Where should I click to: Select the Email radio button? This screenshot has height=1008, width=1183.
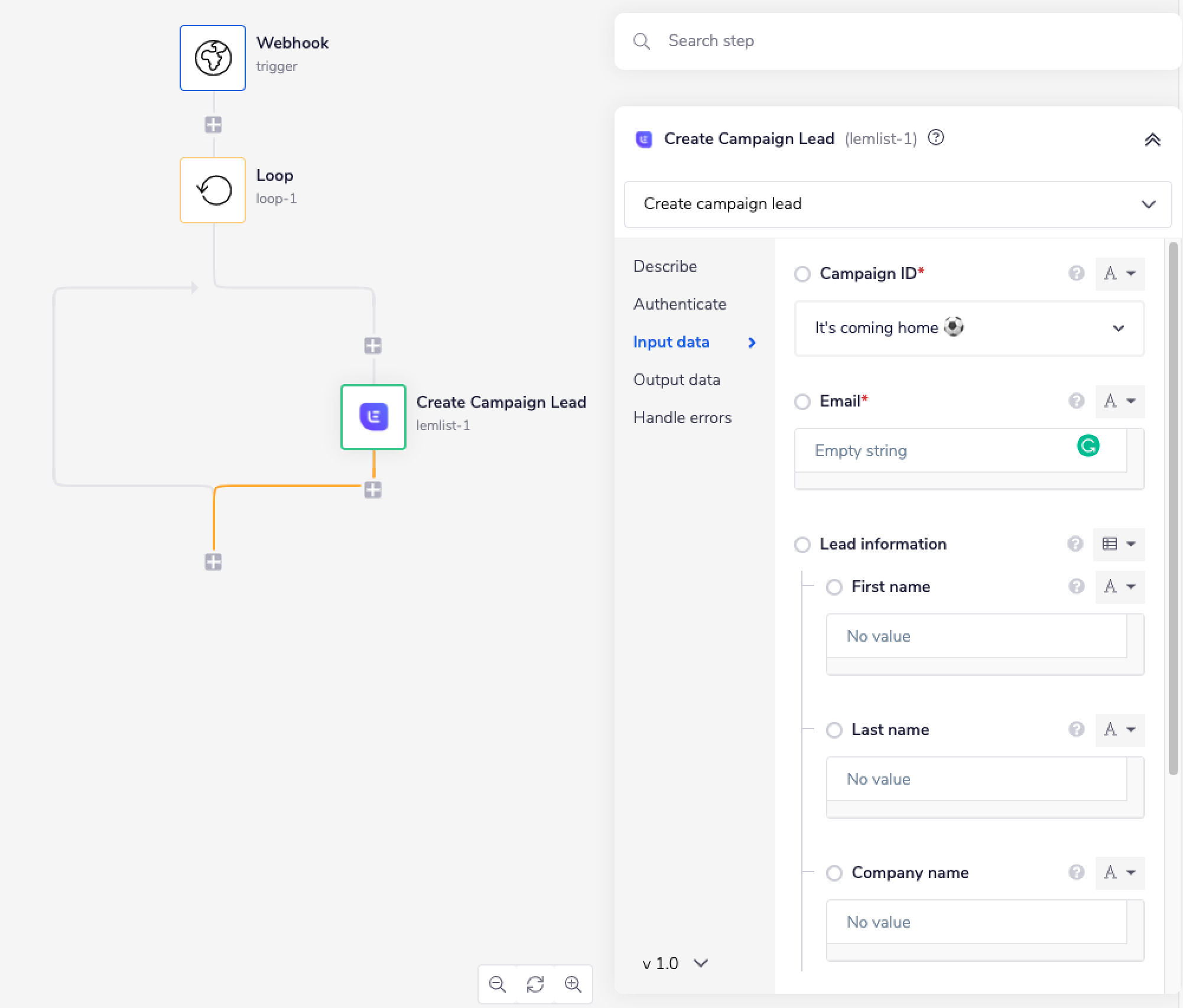[802, 402]
